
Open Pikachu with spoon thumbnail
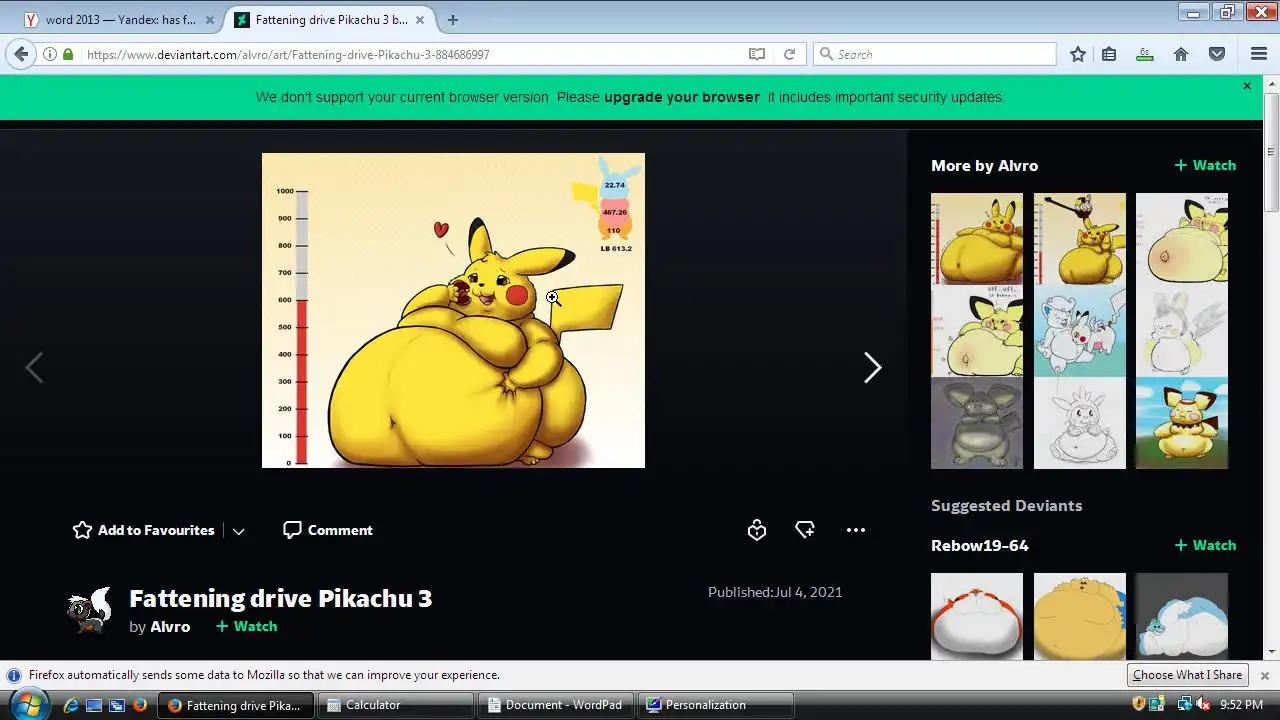1080,239
